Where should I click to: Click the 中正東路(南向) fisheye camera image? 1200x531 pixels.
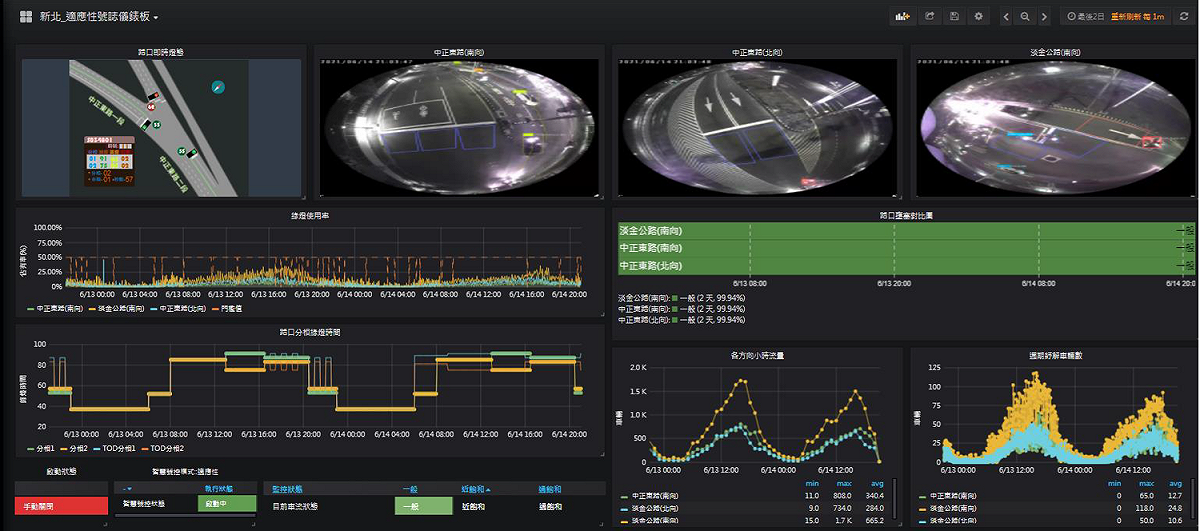pos(459,126)
